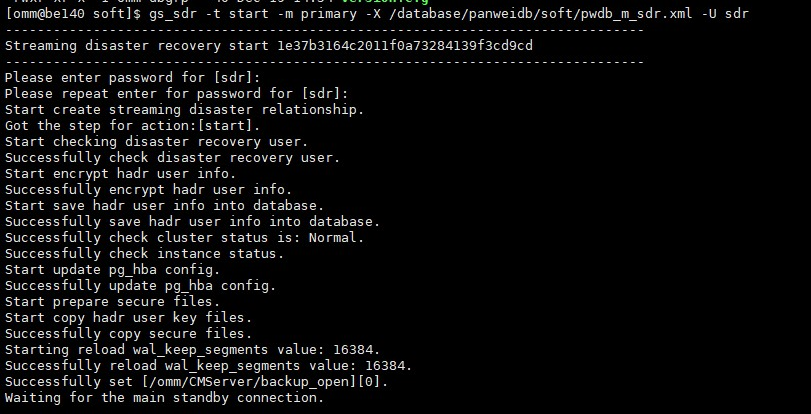Click the 'Please enter password for [sdr]:' line

[133, 78]
